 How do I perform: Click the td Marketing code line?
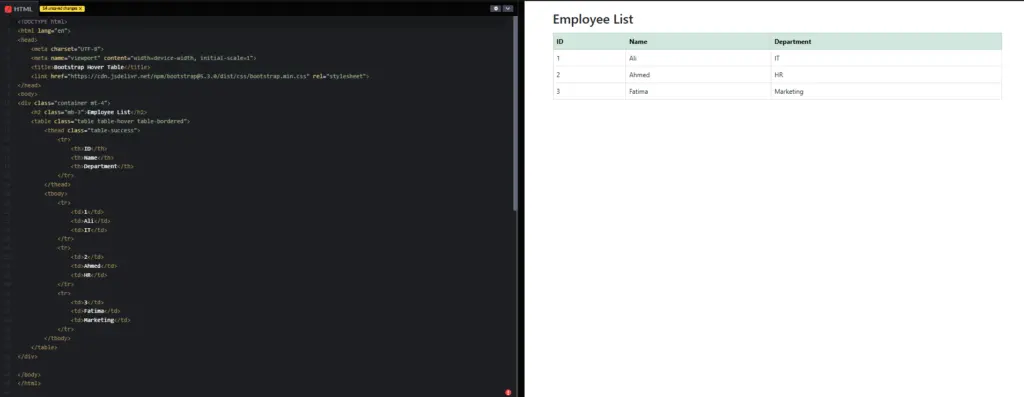click(x=101, y=321)
